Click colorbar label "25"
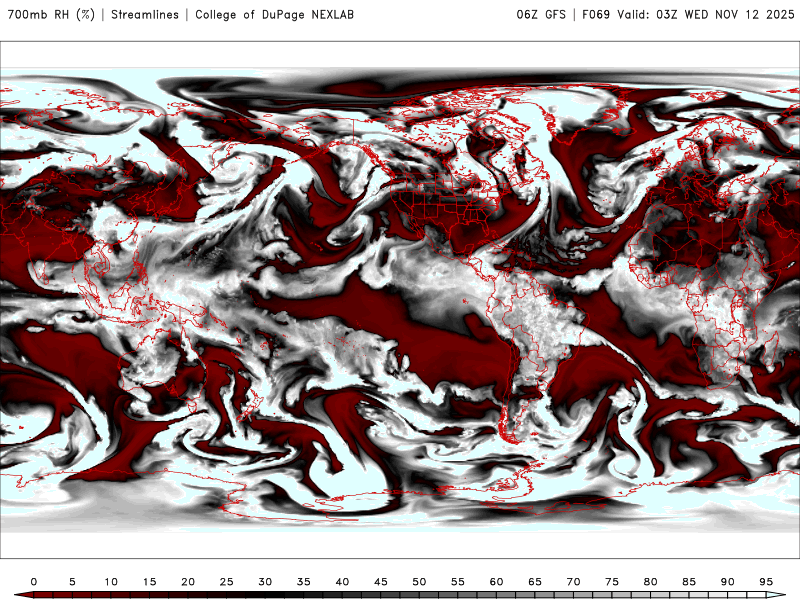The width and height of the screenshot is (800, 600). 226,582
